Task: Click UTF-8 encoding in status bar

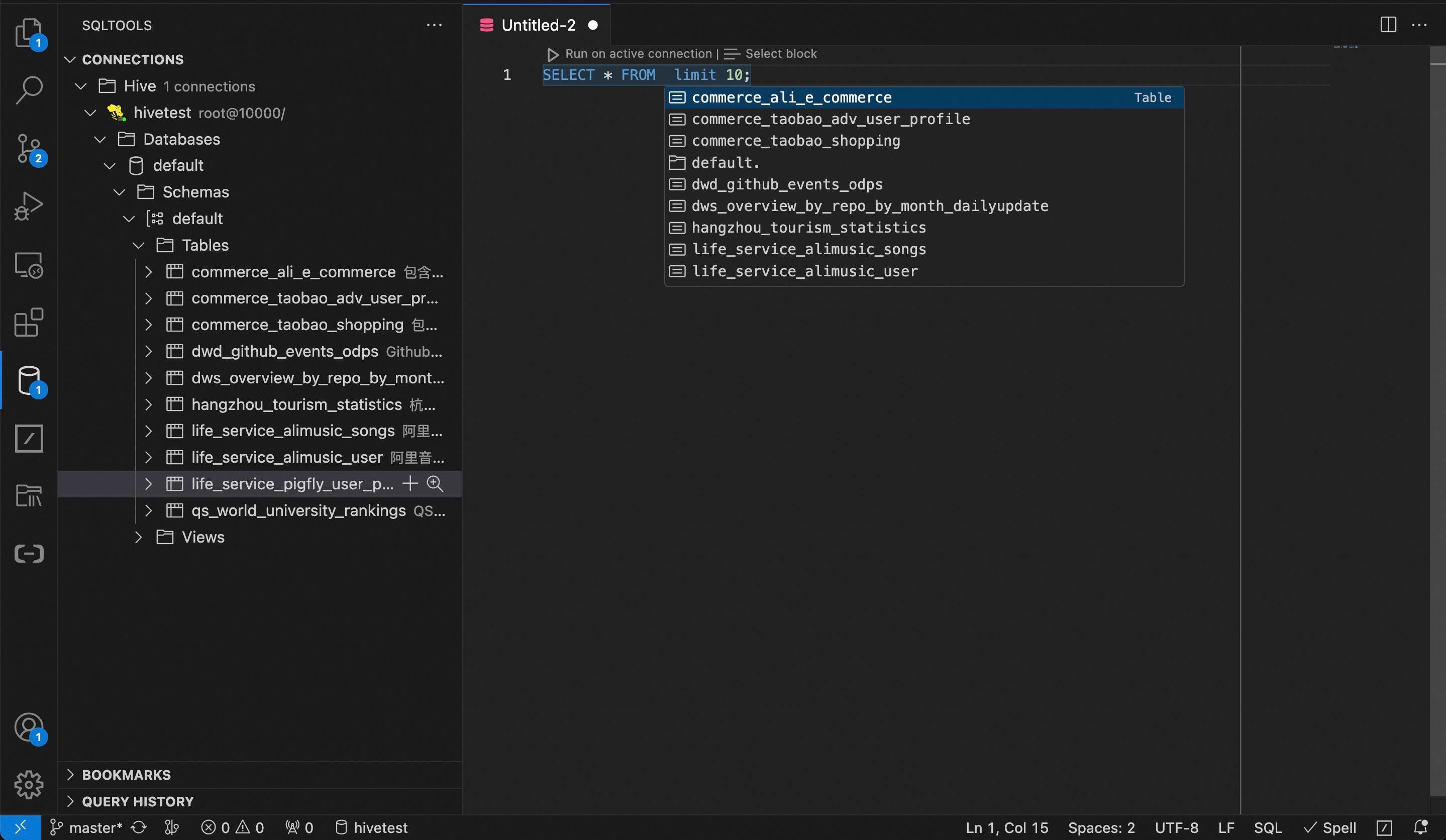Action: coord(1176,827)
